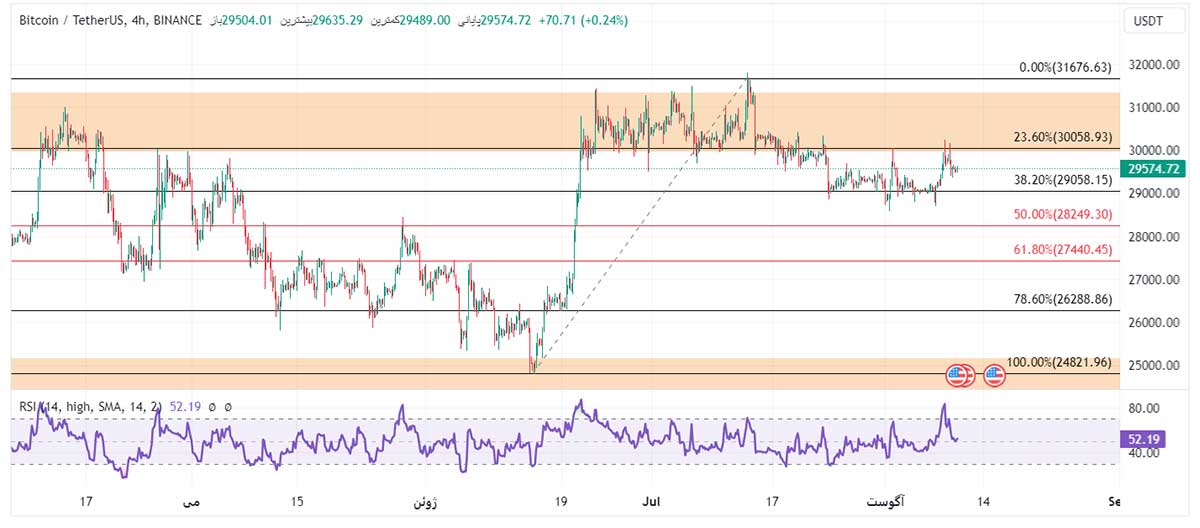Click the 40.00 RSI axis label
The width and height of the screenshot is (1200, 528).
(x=1143, y=453)
